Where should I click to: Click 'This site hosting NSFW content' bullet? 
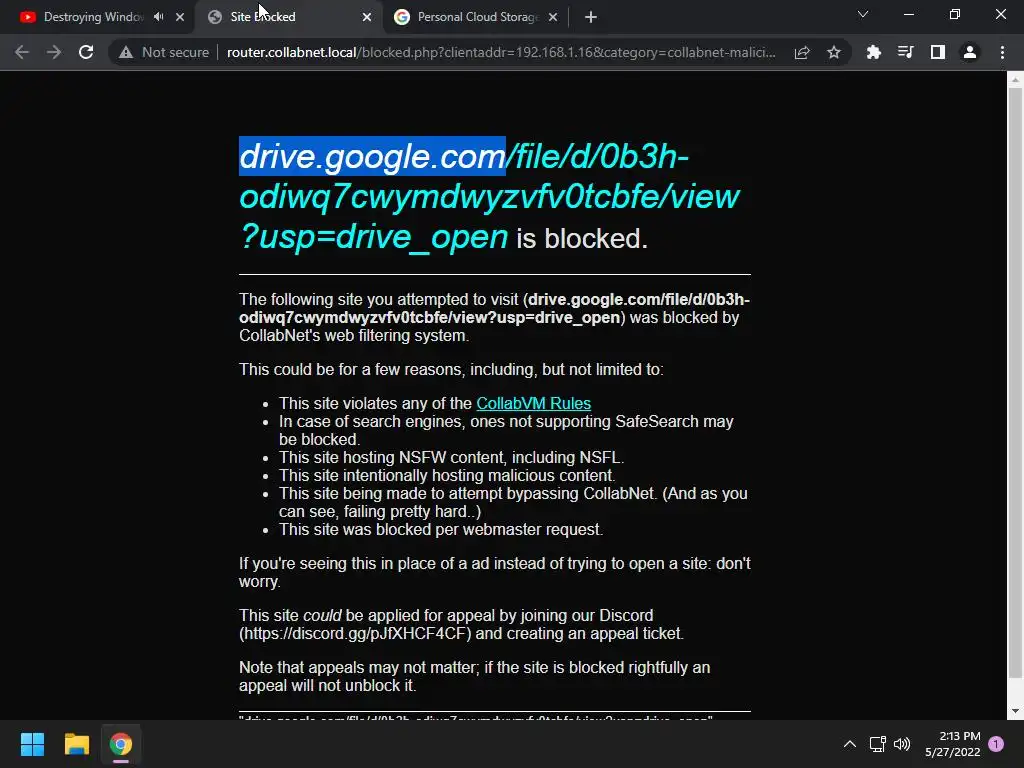pos(451,457)
